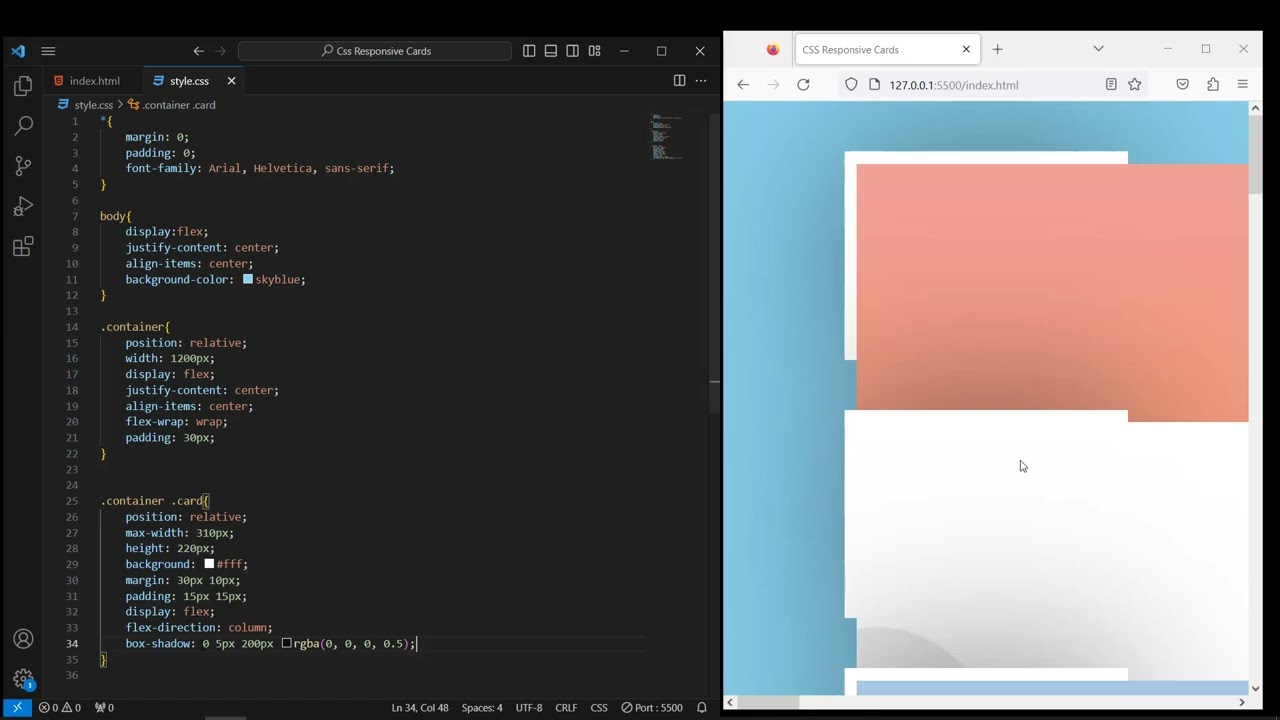The image size is (1280, 720).
Task: Switch to the index.html editor tab
Action: coord(94,81)
